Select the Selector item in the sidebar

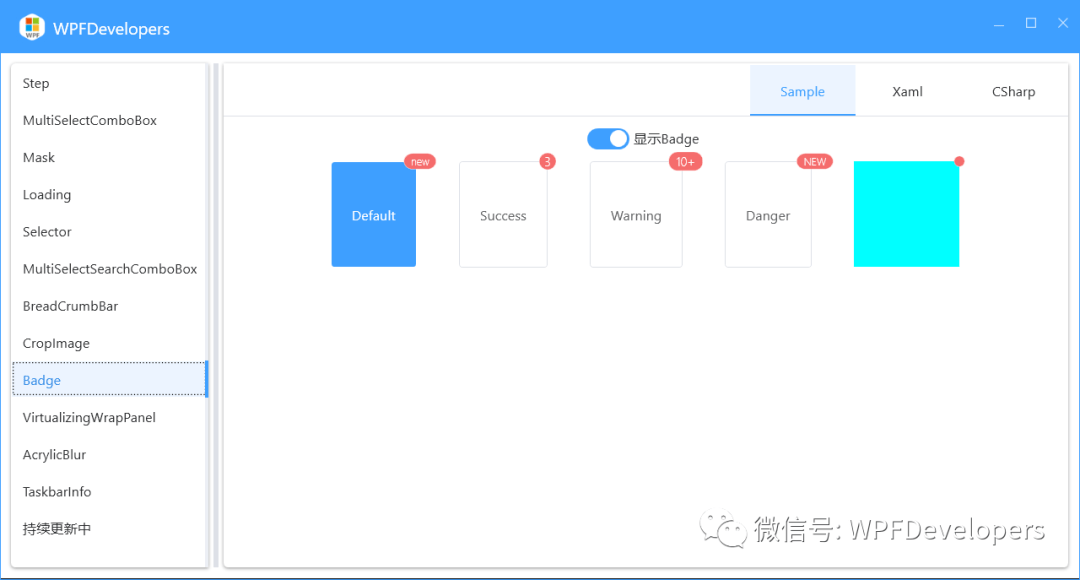click(x=47, y=231)
